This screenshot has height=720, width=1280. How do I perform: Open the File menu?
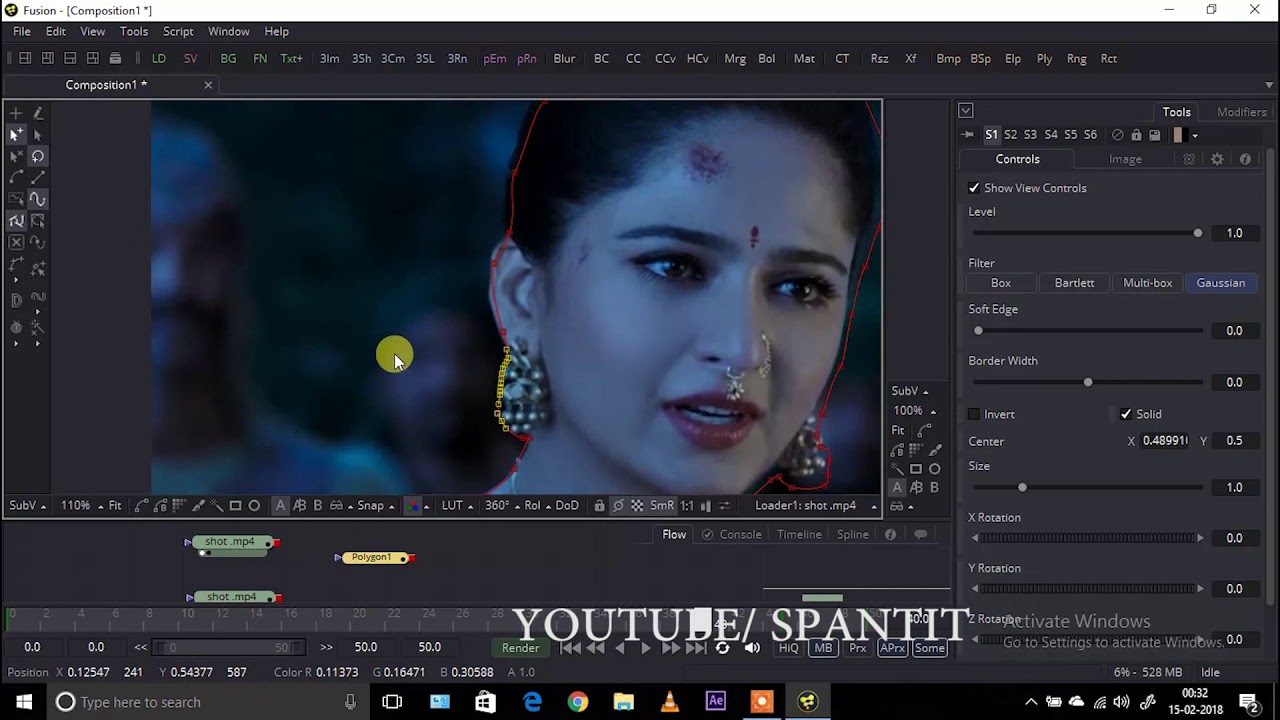[x=22, y=32]
